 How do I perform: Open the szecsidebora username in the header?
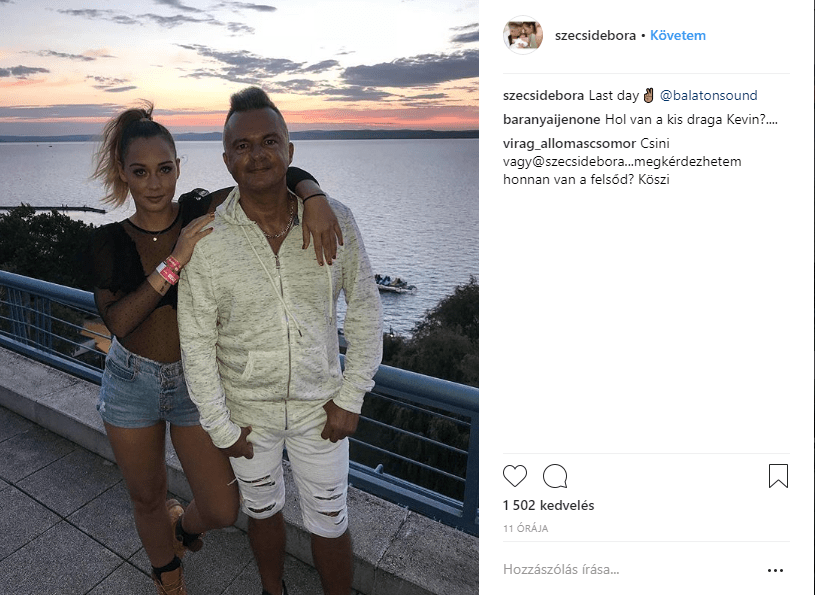pos(595,36)
